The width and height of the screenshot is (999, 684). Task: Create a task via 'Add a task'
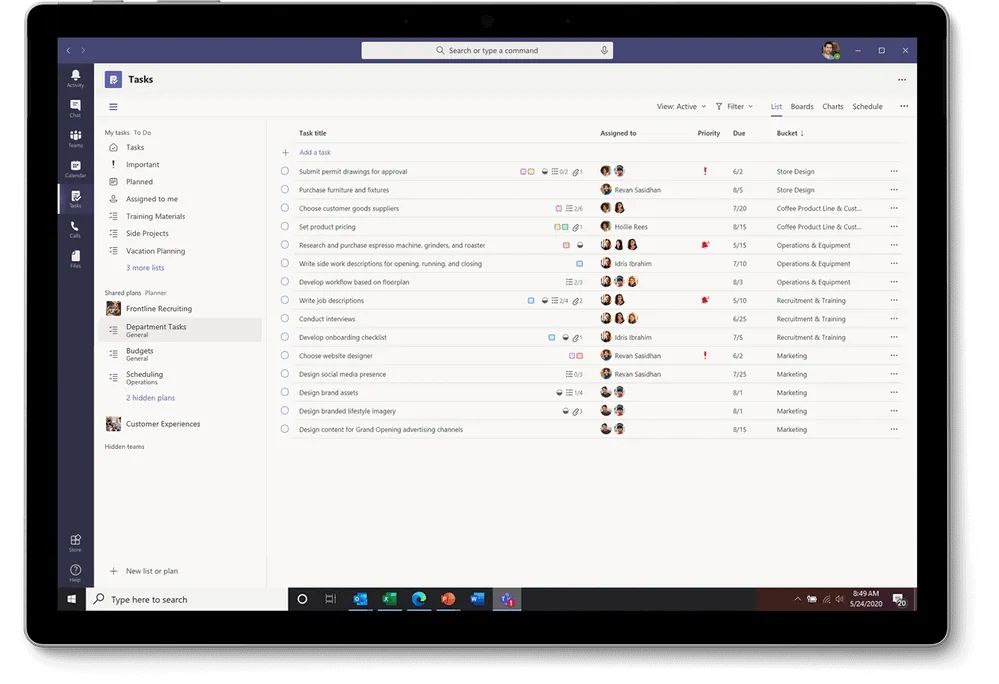[315, 151]
